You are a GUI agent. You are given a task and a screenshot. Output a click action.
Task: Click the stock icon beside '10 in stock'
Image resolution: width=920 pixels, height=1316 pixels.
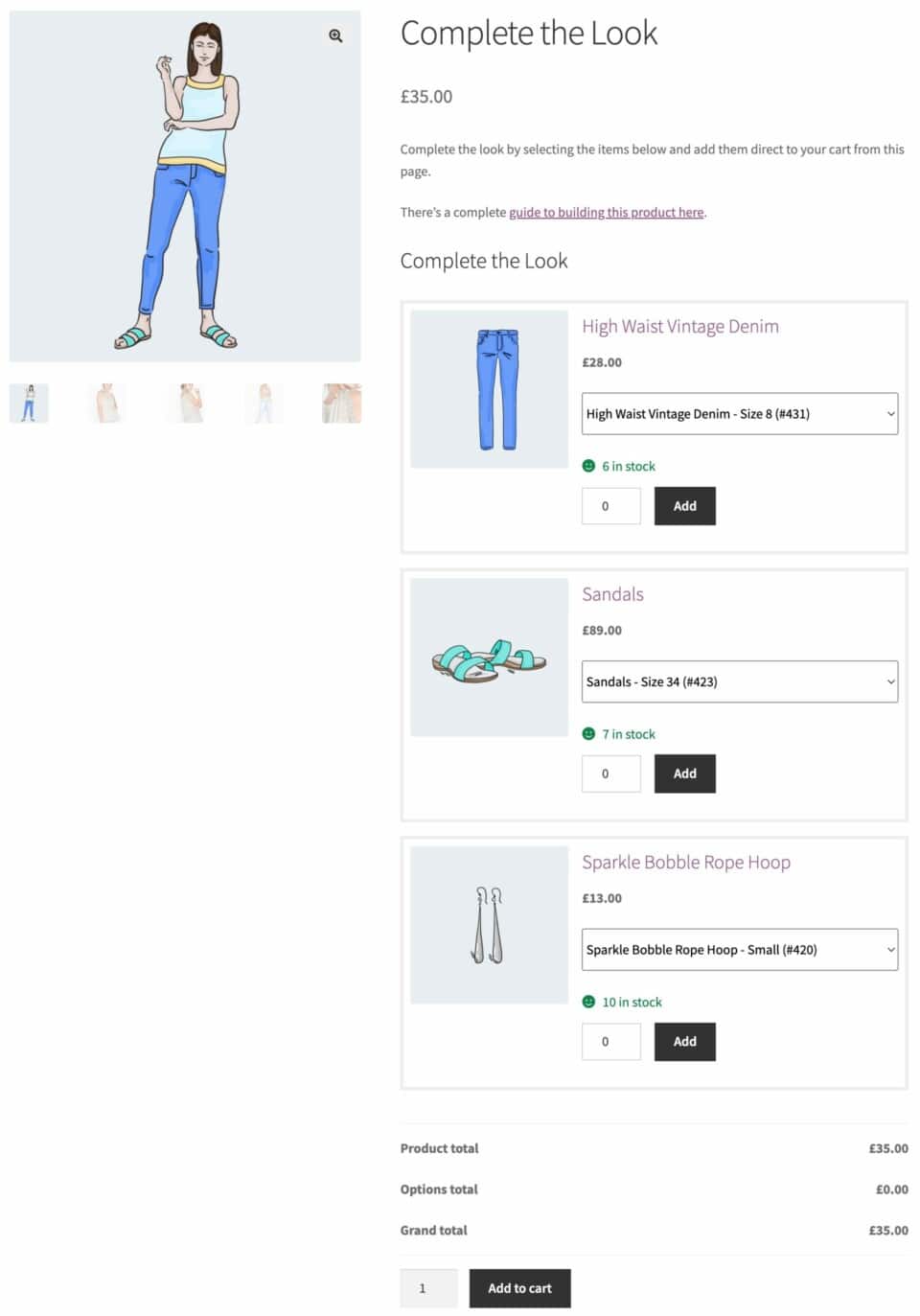point(589,1002)
